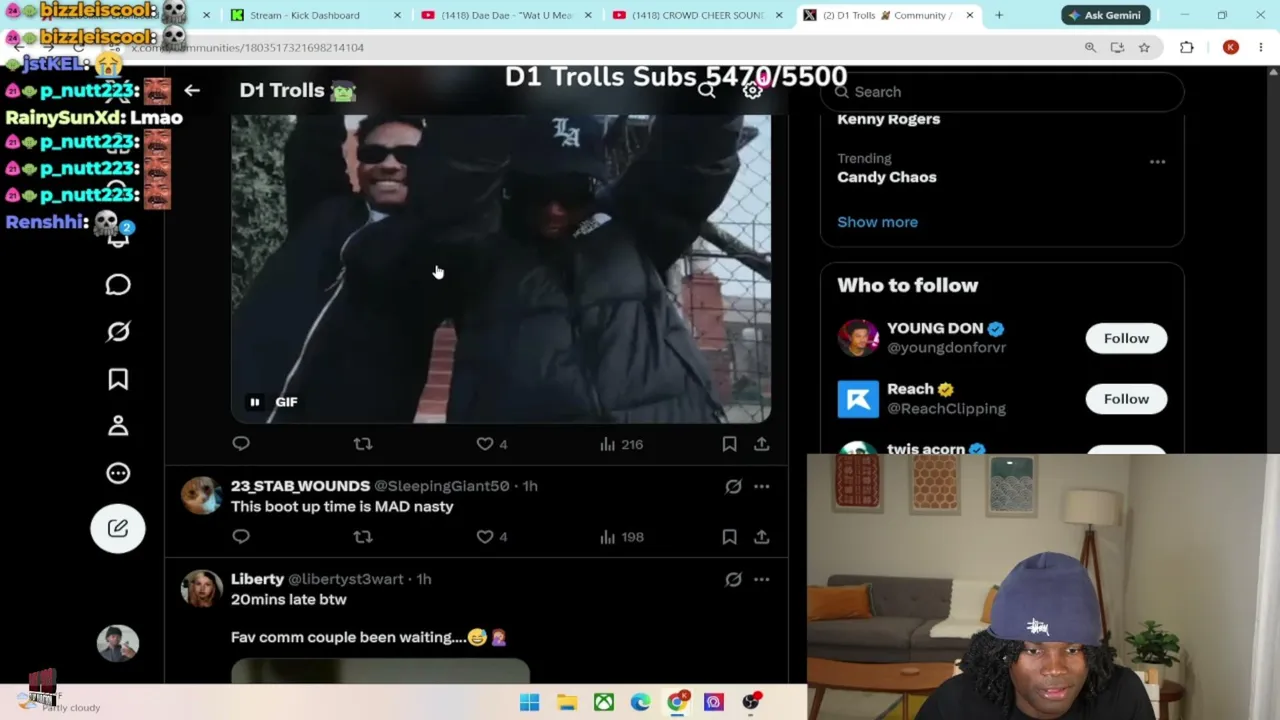Open Chrome's three-dot menu
This screenshot has height=720, width=1280.
coord(1260,47)
